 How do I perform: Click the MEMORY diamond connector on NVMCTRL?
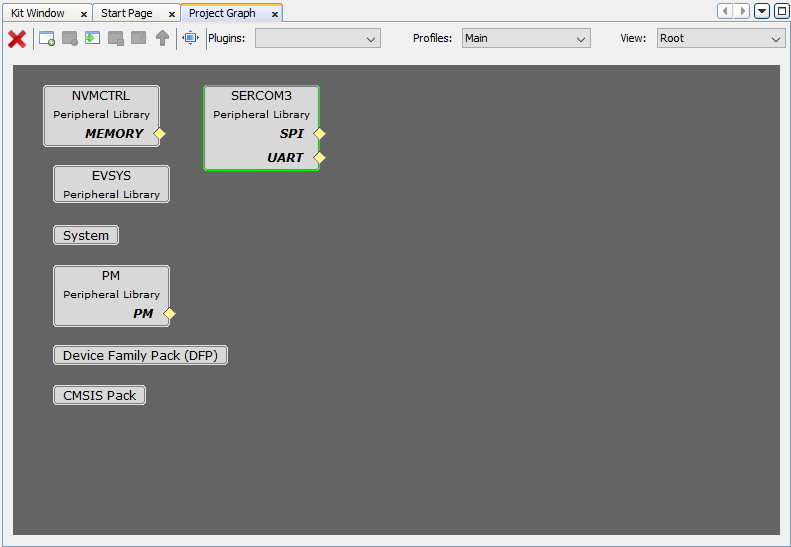[159, 134]
